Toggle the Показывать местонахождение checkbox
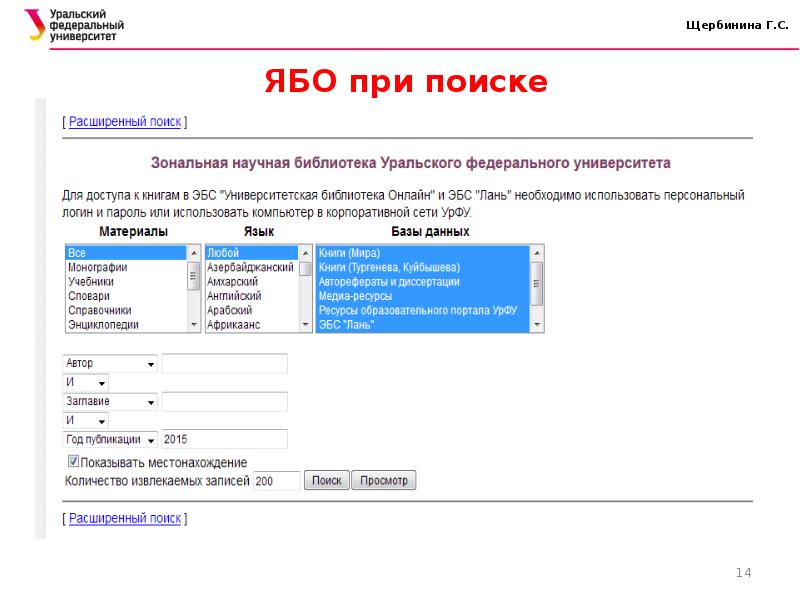800x600 pixels. 73,462
